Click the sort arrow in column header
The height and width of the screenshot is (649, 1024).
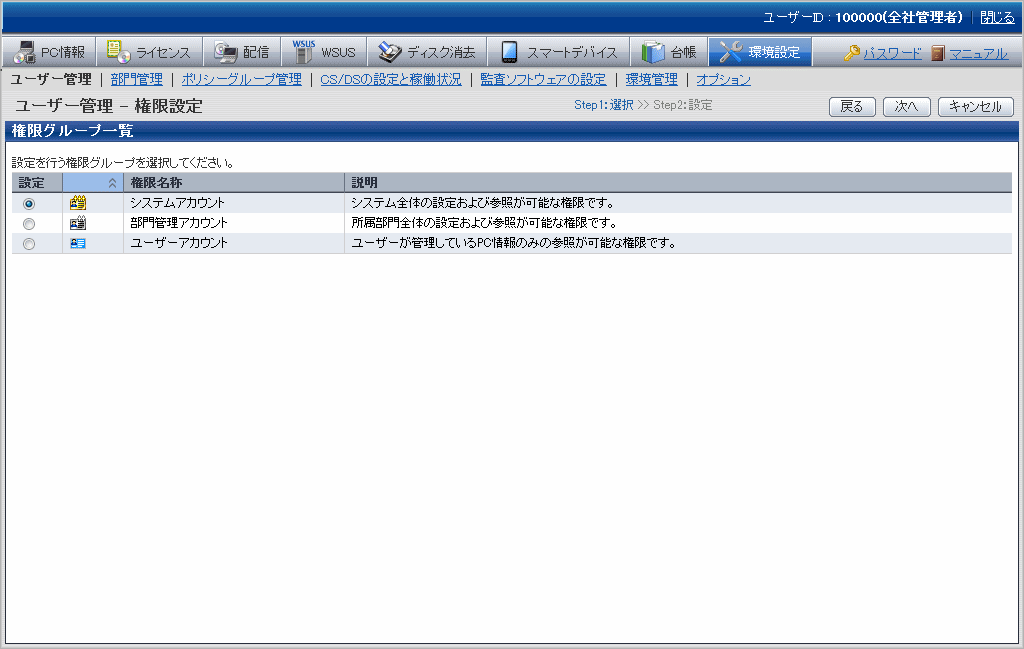point(112,183)
